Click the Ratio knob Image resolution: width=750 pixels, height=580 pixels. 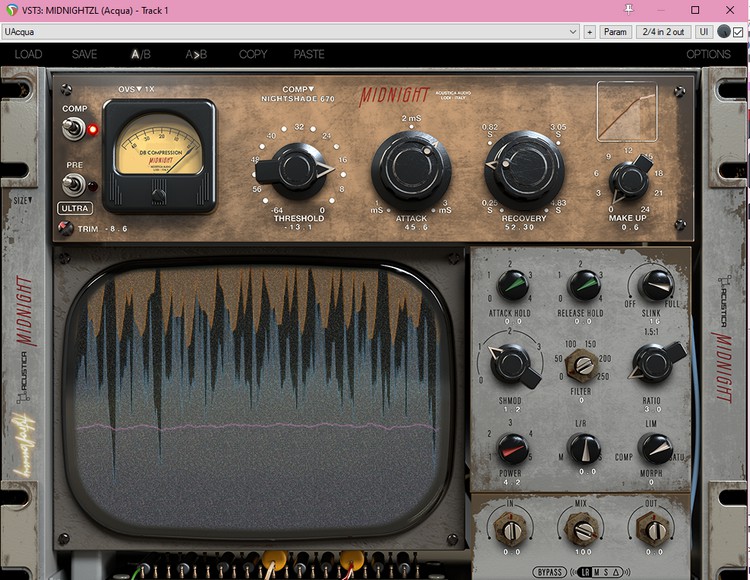[x=654, y=362]
